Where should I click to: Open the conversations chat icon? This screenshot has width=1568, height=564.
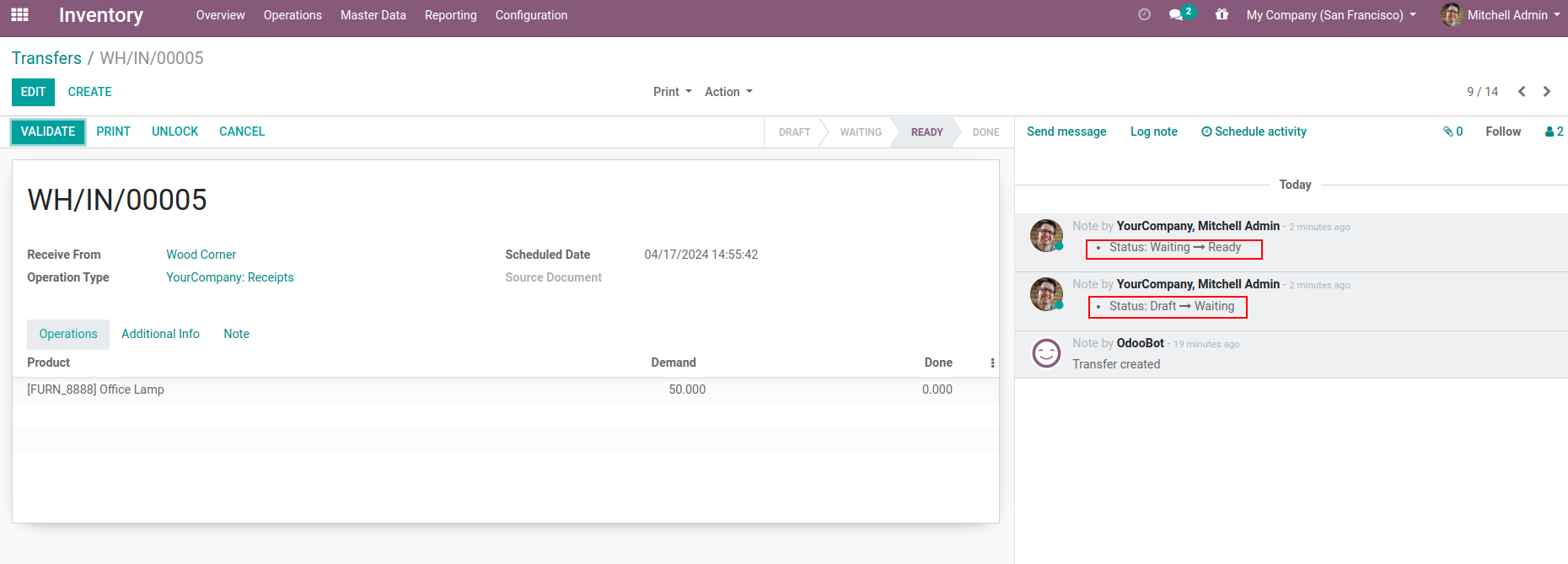click(1176, 15)
